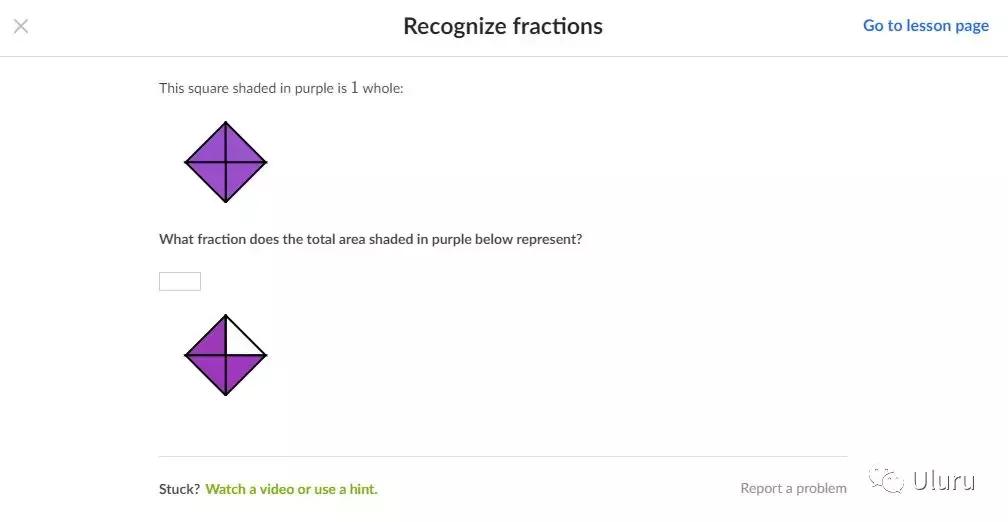
Task: Close the exercise with the X icon
Action: click(21, 26)
